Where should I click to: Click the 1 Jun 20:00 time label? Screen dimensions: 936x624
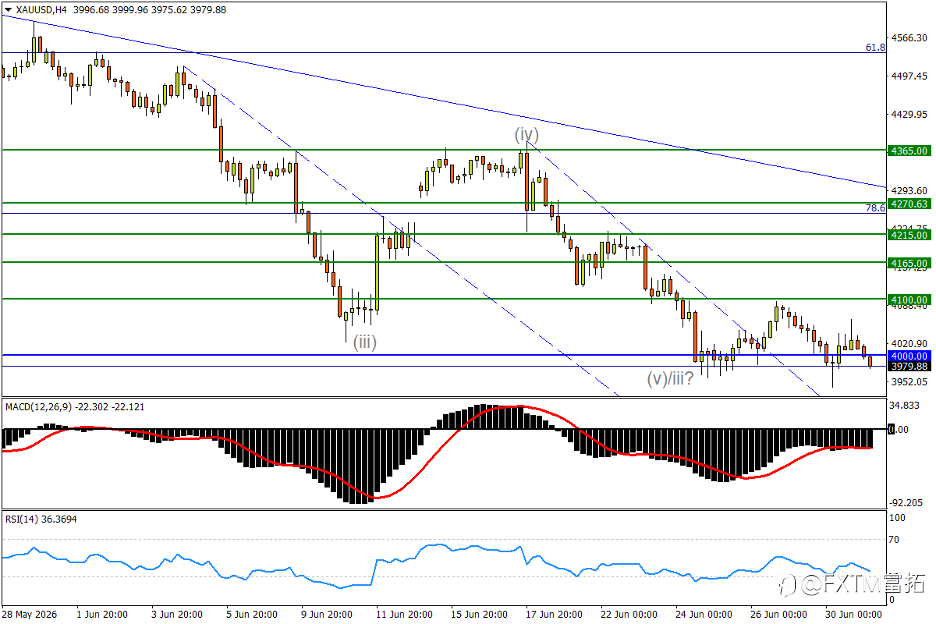(x=102, y=614)
